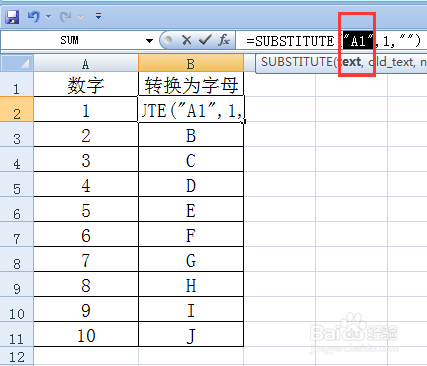The height and width of the screenshot is (366, 427).
Task: Click cell with letter B in row 3
Action: [x=191, y=134]
